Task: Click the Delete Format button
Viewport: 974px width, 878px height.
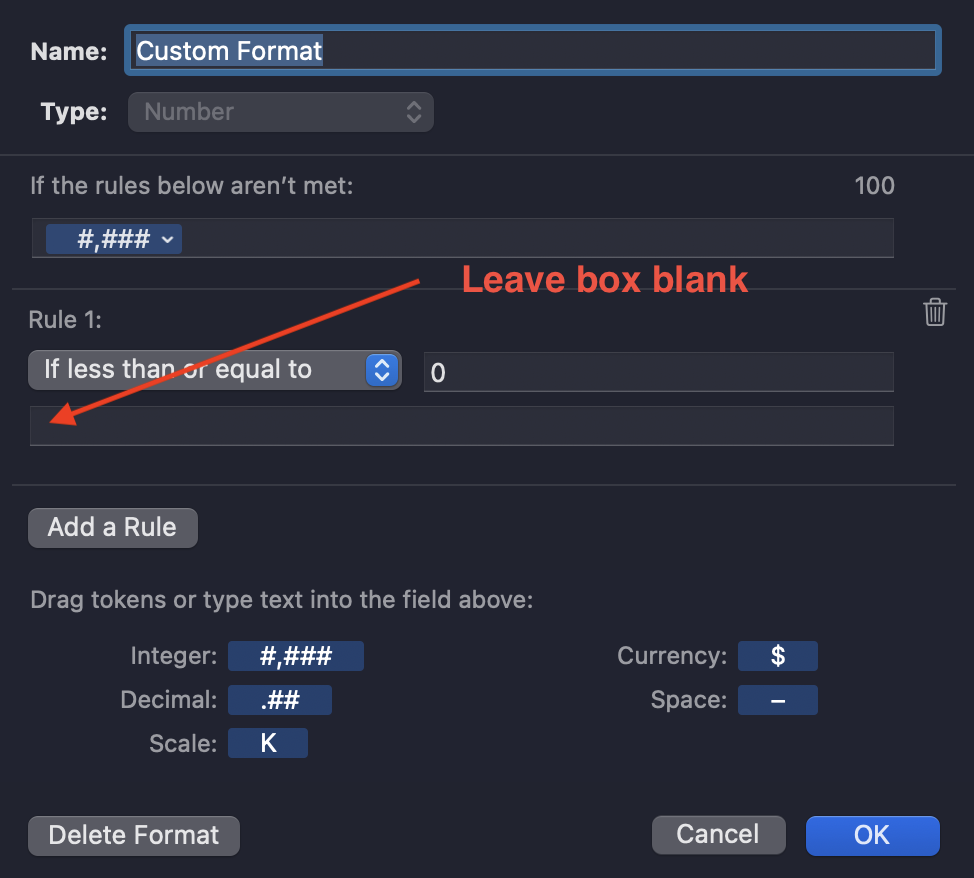Action: pyautogui.click(x=134, y=835)
